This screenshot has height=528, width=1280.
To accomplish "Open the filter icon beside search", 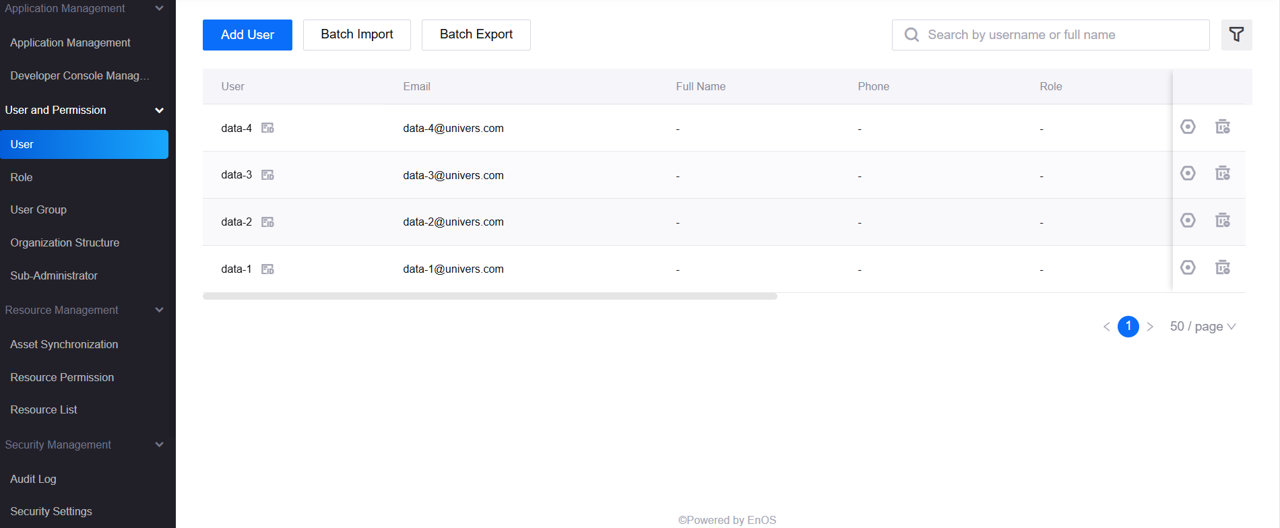I will click(x=1236, y=35).
